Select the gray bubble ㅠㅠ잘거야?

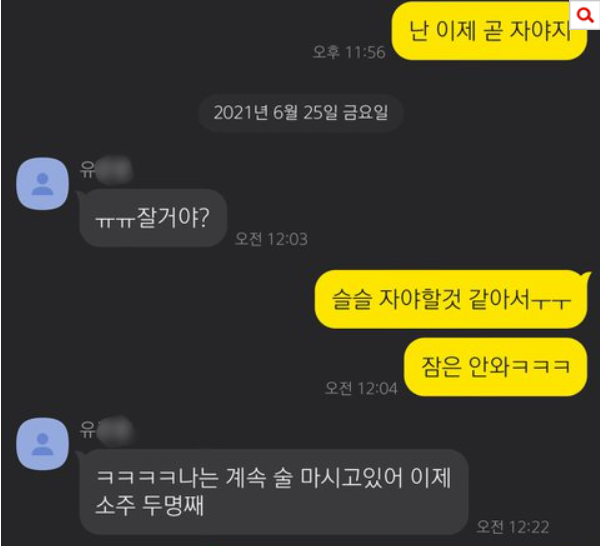(x=153, y=218)
